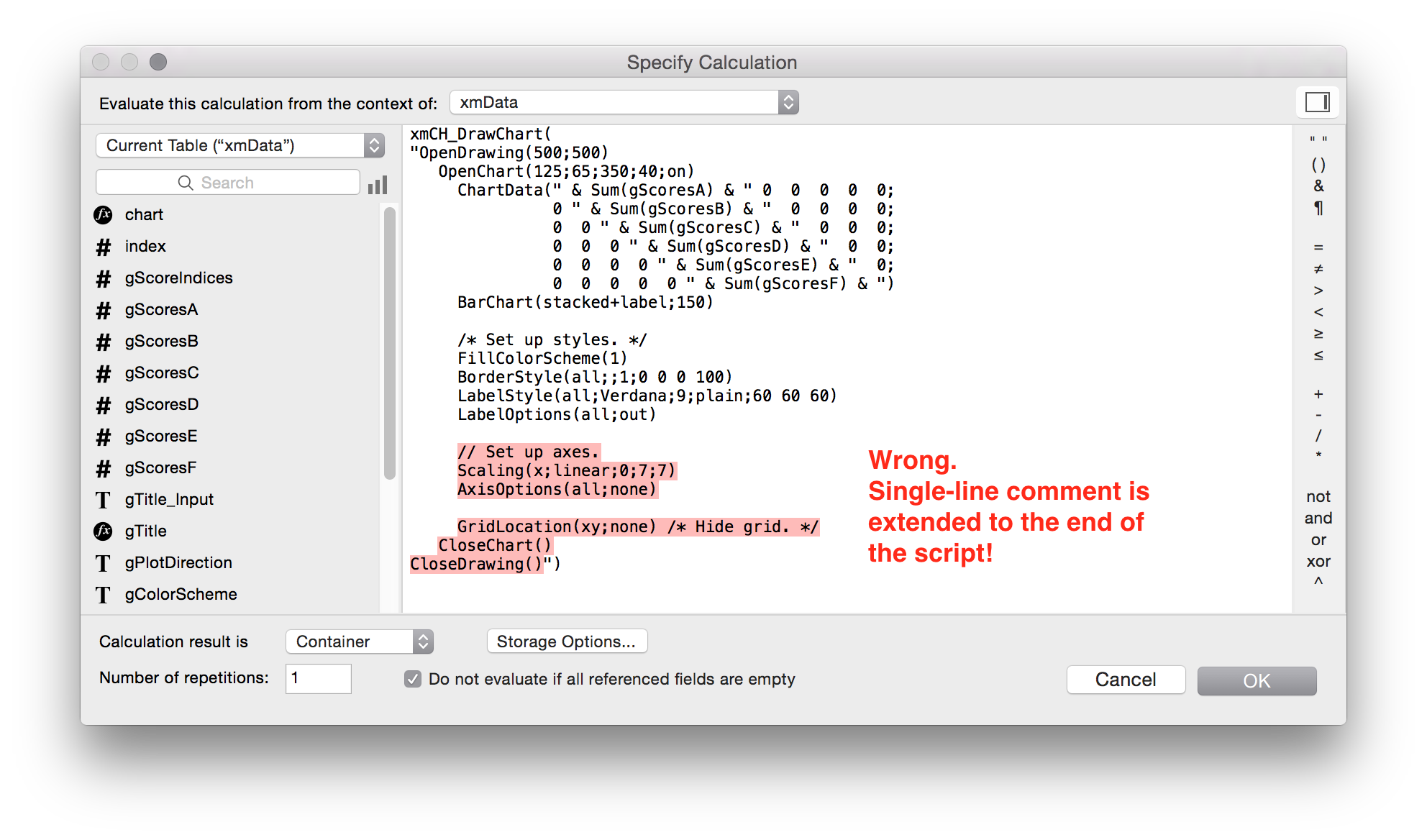Screen dimensions: 1427x840
Task: Edit the Number of repetitions input field
Action: (x=318, y=680)
